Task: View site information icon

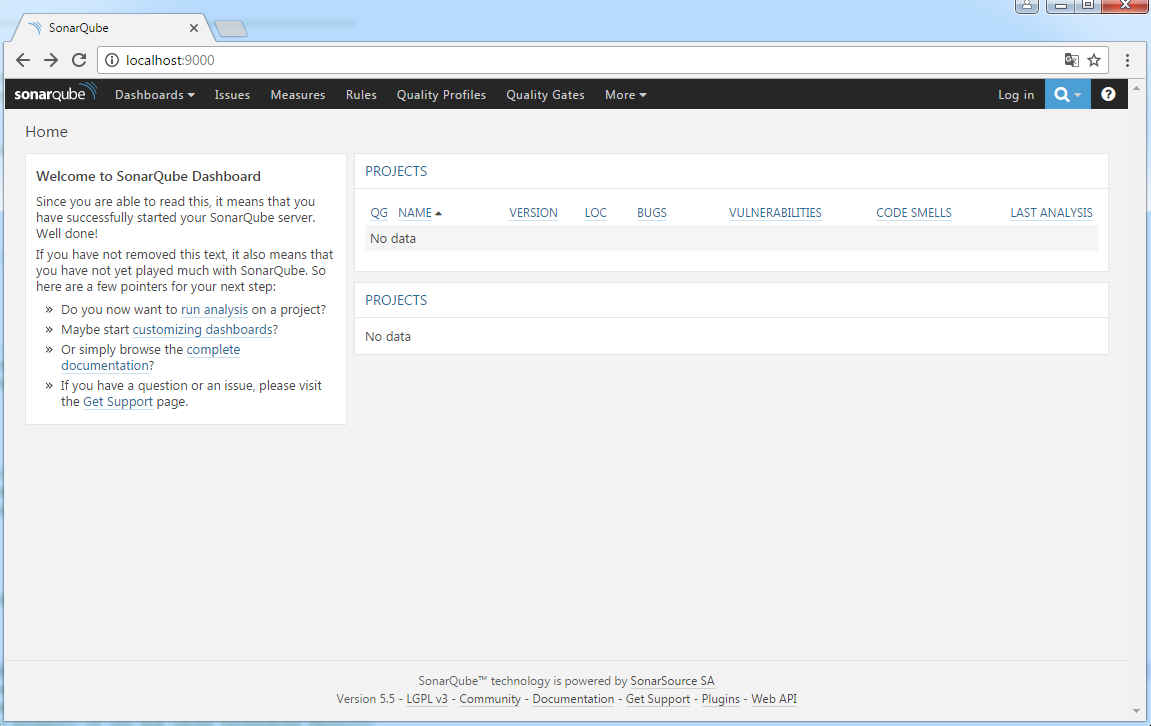Action: (112, 60)
